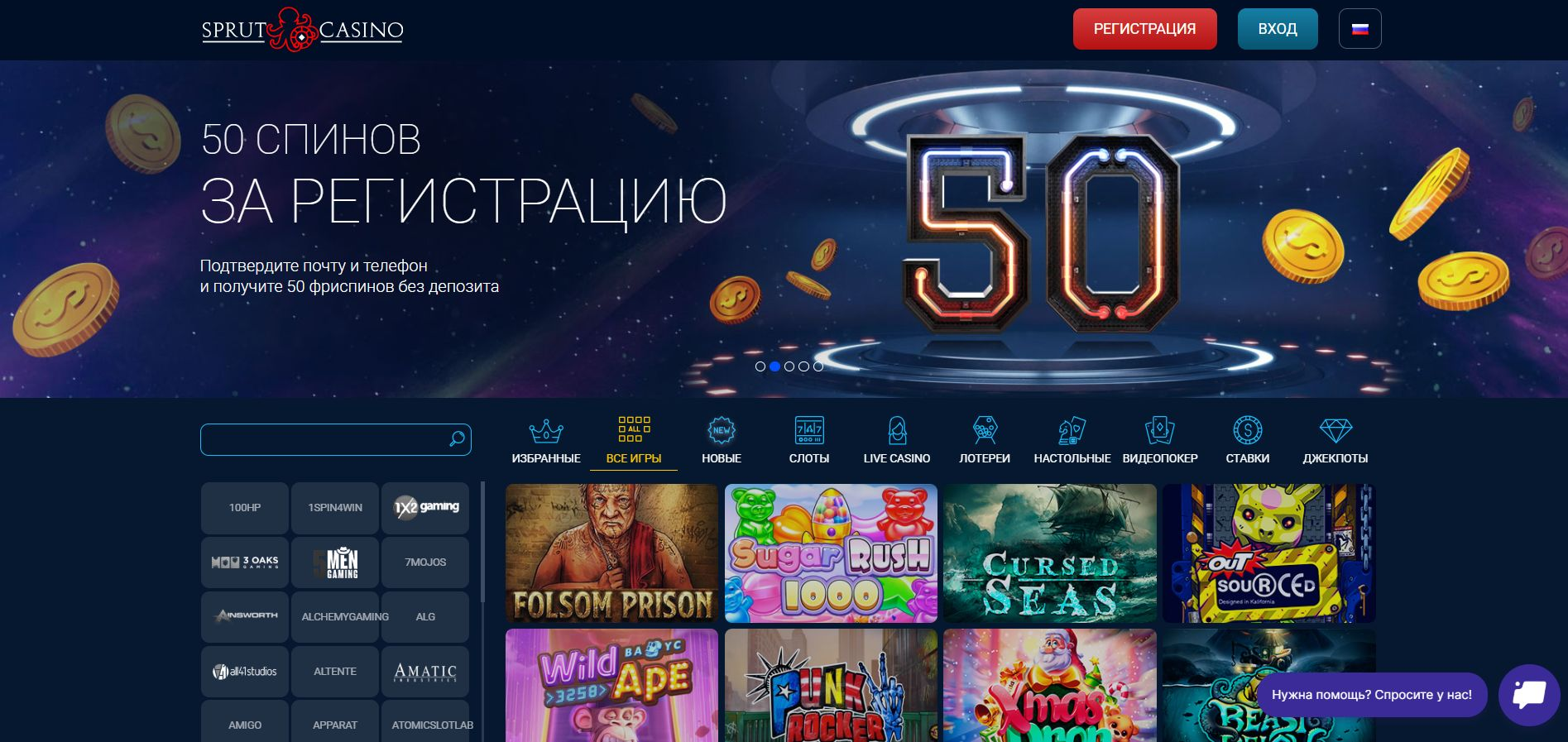1568x742 pixels.
Task: Click the Ставки coin icon
Action: [1248, 430]
